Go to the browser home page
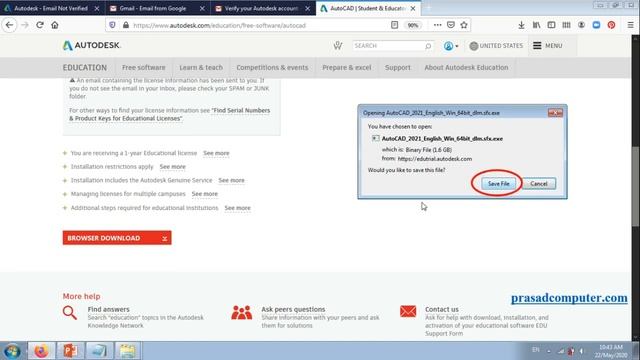The width and height of the screenshot is (640, 360). (55, 25)
